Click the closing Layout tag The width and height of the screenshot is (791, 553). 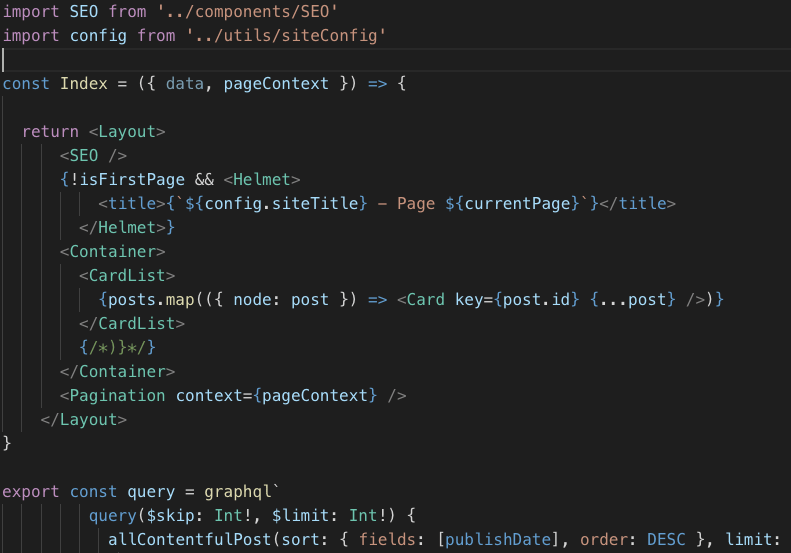(84, 419)
